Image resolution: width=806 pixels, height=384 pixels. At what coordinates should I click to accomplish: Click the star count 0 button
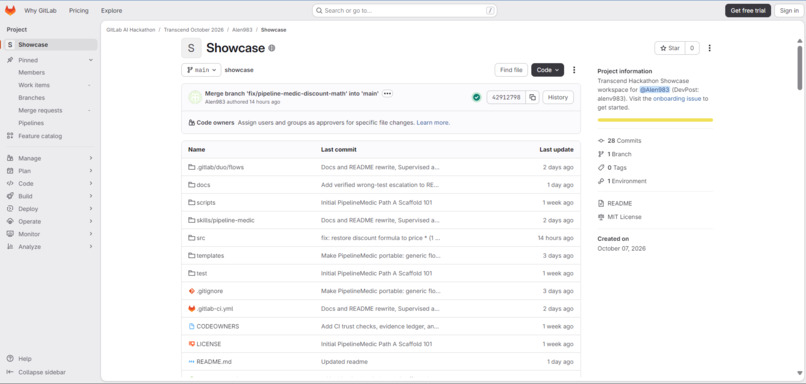point(692,48)
